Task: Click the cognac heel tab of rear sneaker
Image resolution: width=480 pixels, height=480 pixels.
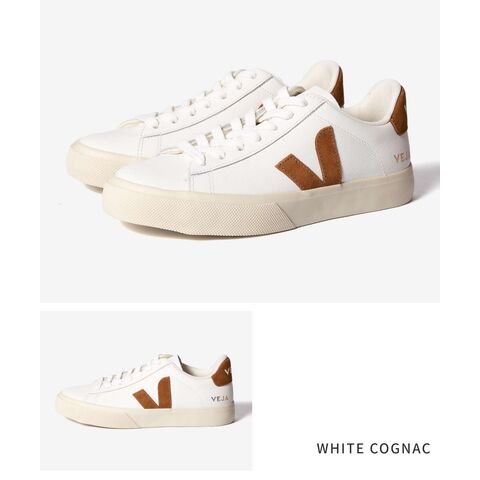Action: (338, 86)
